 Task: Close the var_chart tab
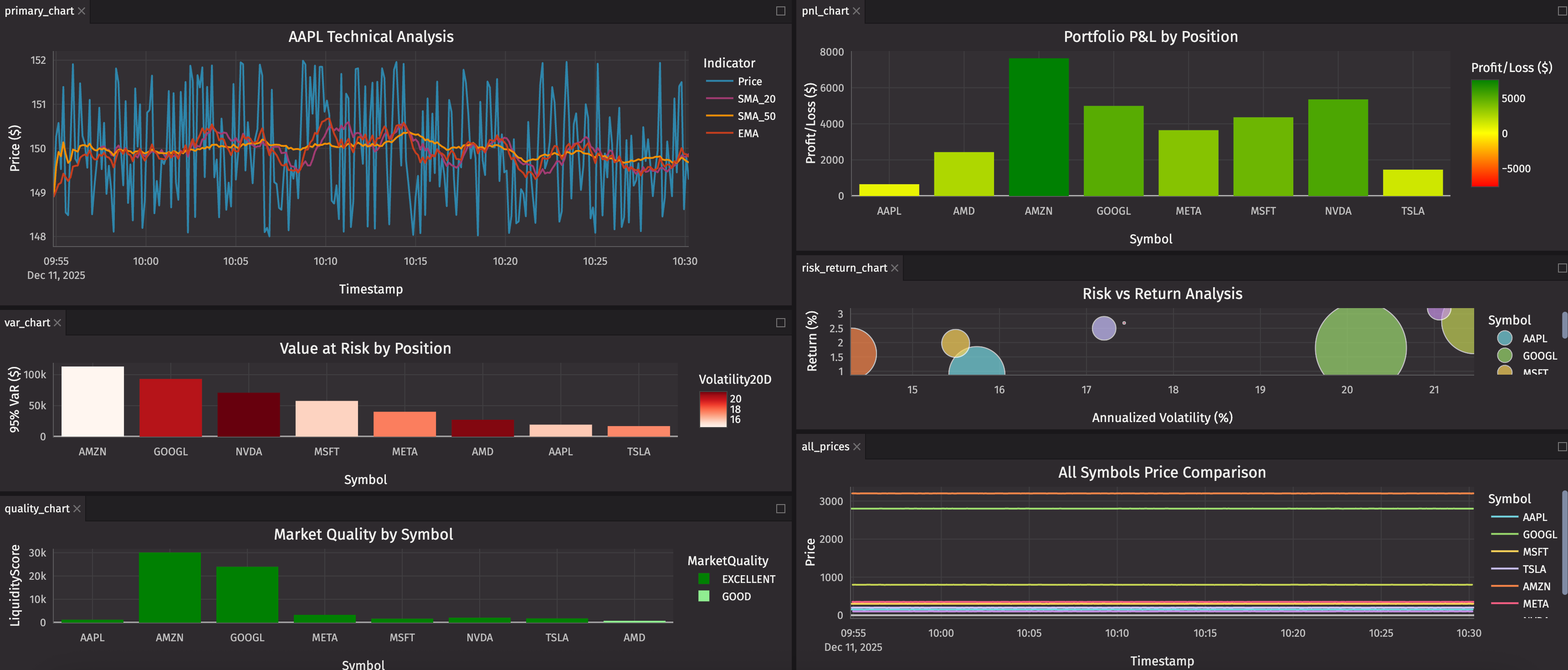pyautogui.click(x=57, y=323)
